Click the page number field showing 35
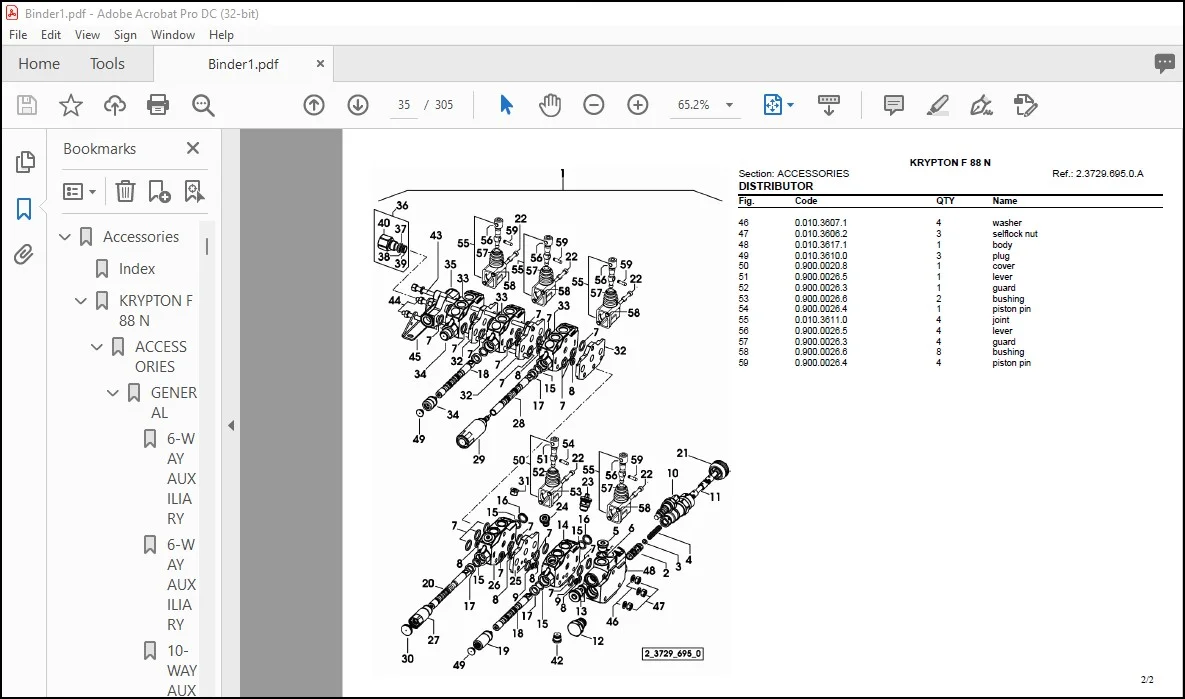This screenshot has width=1185, height=699. (404, 105)
